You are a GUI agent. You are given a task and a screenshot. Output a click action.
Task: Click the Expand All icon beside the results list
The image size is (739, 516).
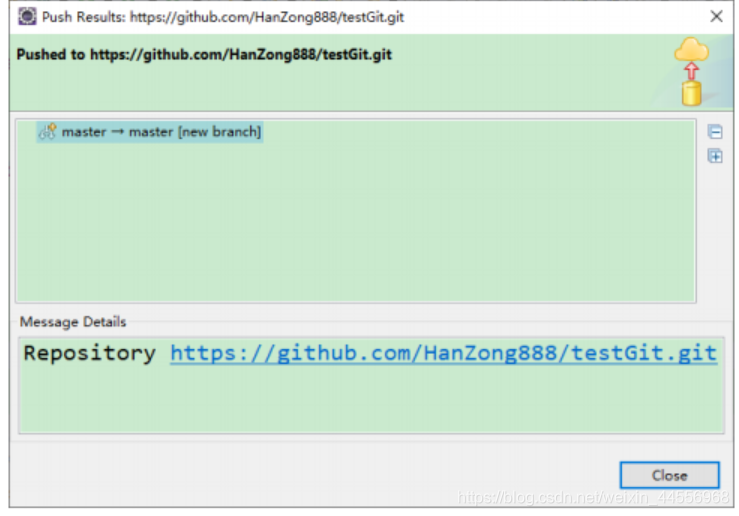click(715, 156)
